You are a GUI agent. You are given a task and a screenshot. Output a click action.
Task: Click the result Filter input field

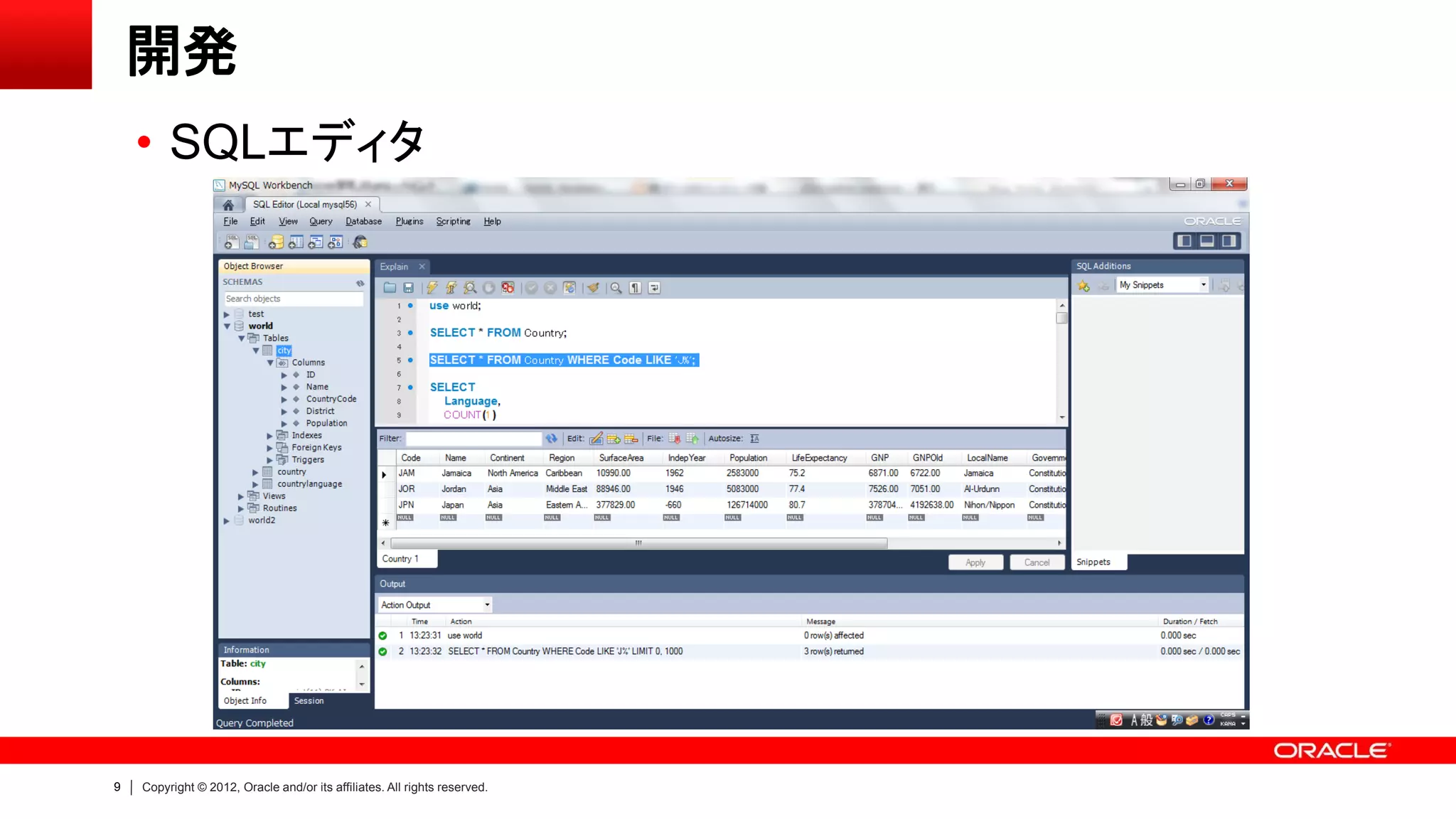473,439
